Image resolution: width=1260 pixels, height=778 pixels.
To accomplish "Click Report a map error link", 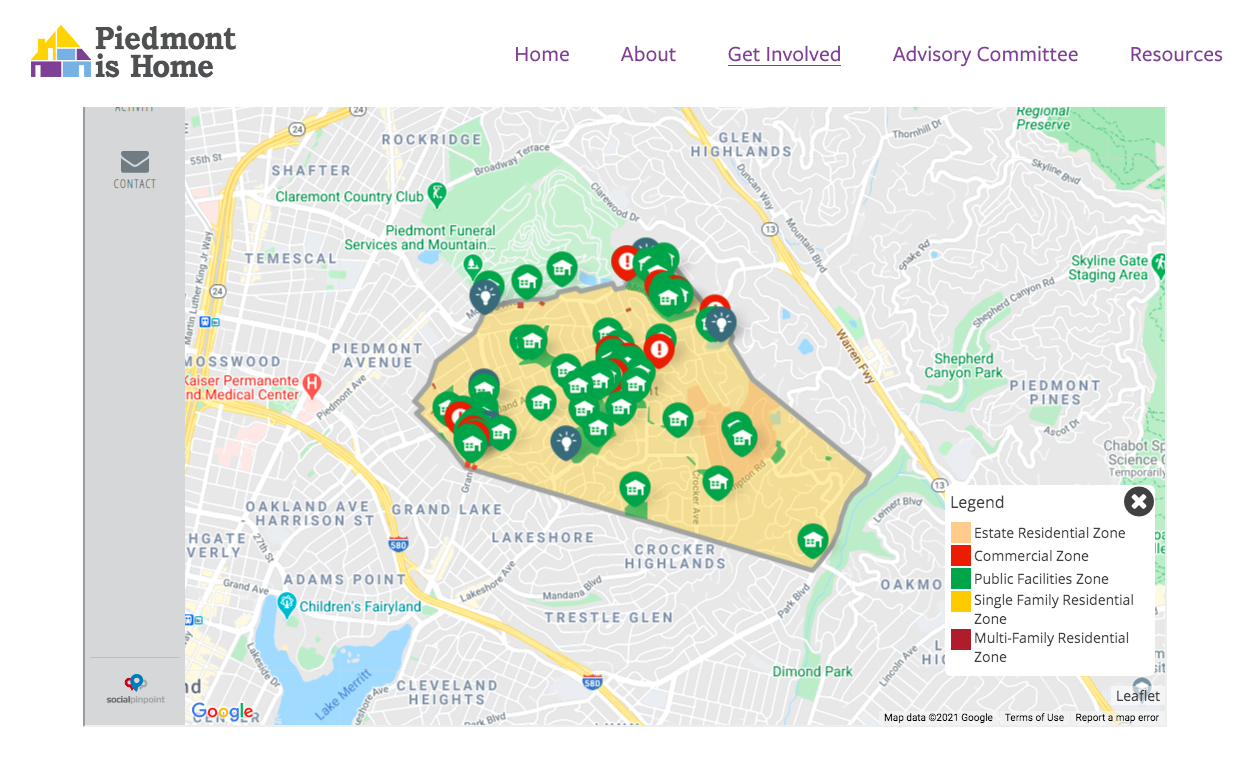I will tap(1116, 717).
